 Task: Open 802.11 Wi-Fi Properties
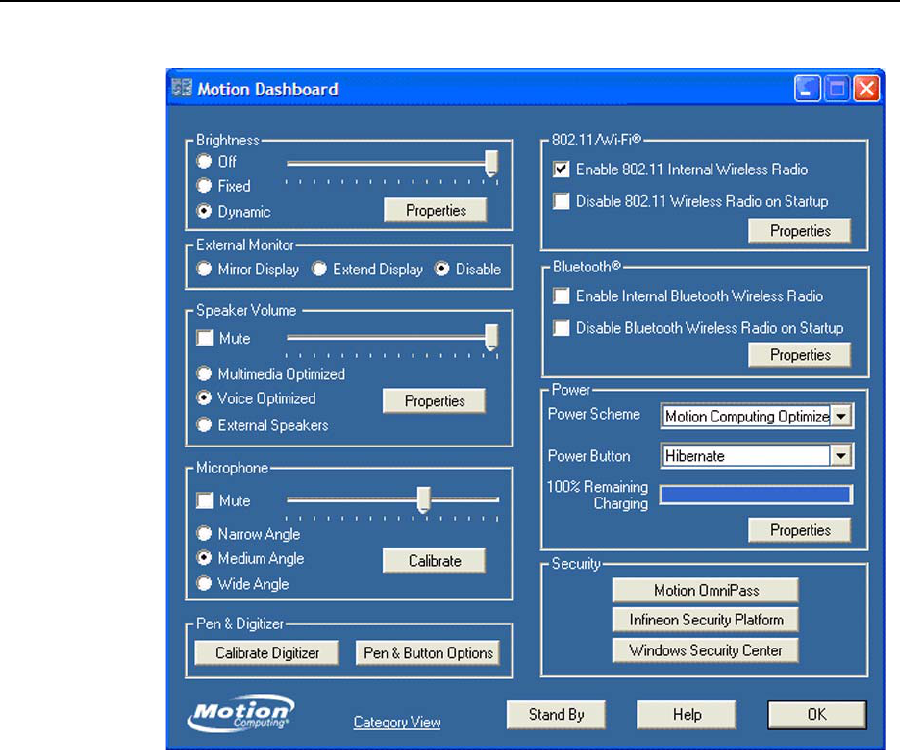(800, 231)
